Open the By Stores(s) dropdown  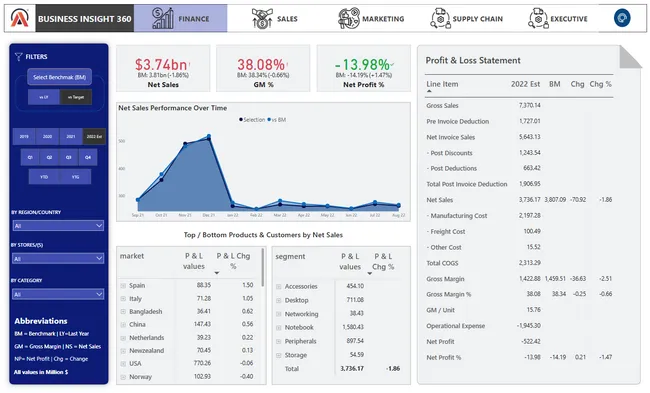pyautogui.click(x=58, y=258)
